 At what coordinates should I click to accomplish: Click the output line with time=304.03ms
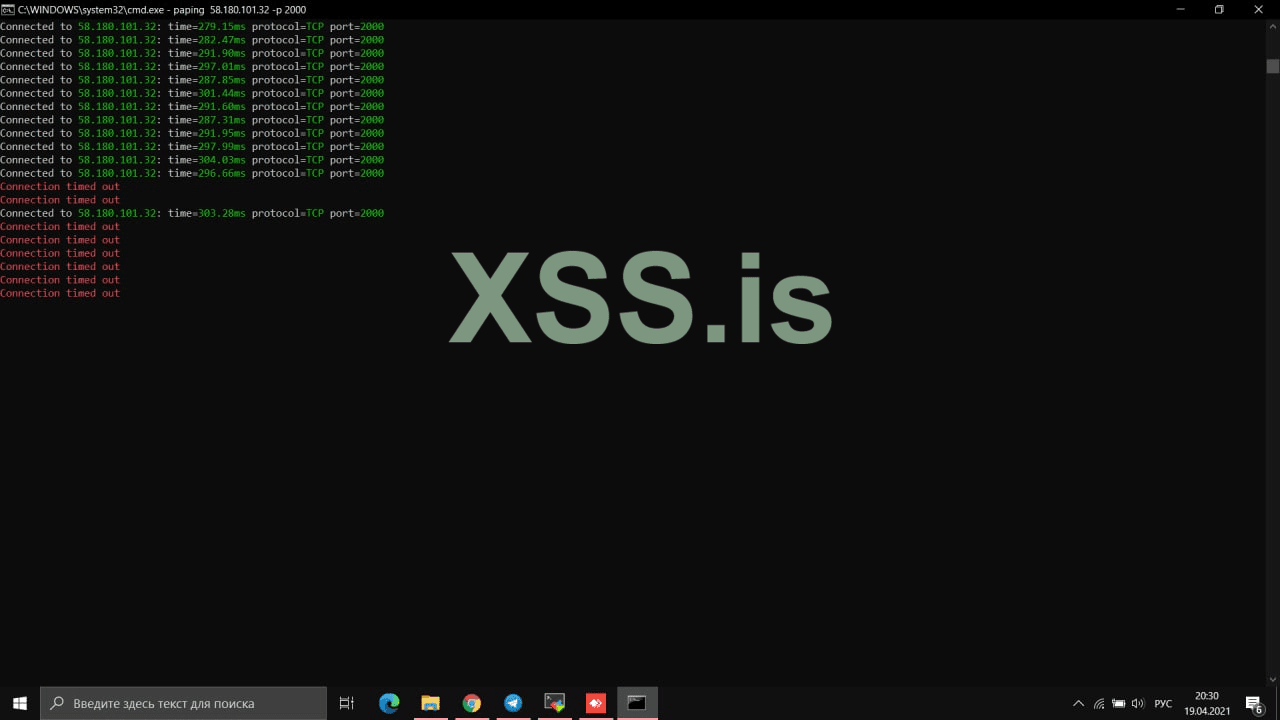click(x=192, y=160)
